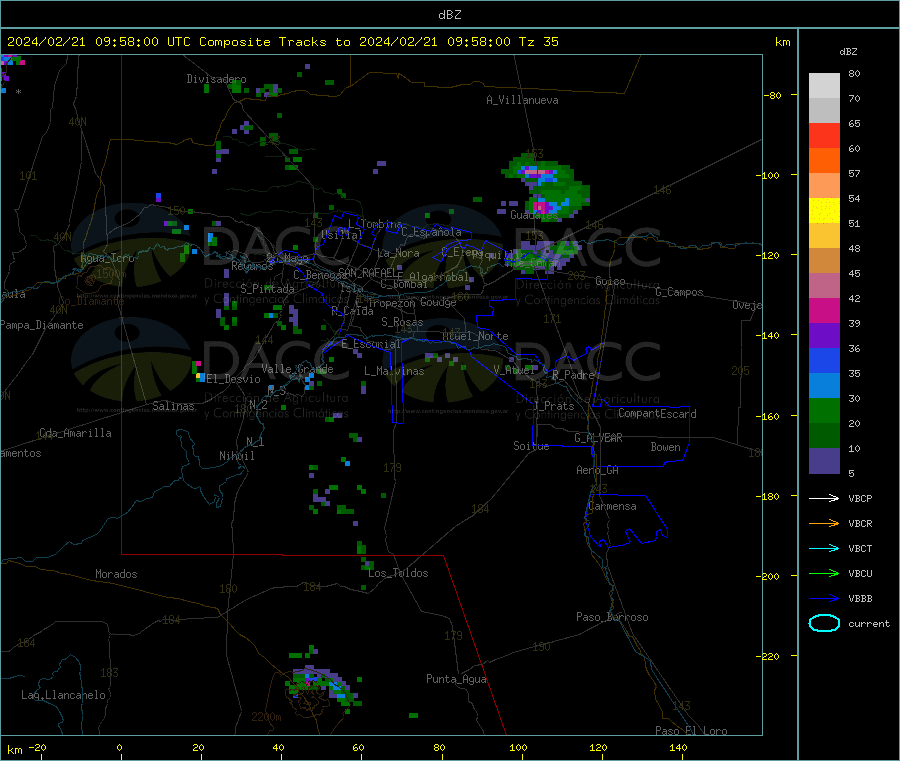
Task: Click the G_Campos map label
Action: pos(679,292)
